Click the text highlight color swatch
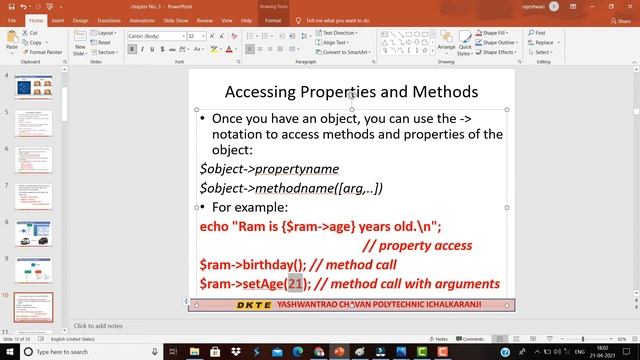This screenshot has height=360, width=640. (214, 49)
